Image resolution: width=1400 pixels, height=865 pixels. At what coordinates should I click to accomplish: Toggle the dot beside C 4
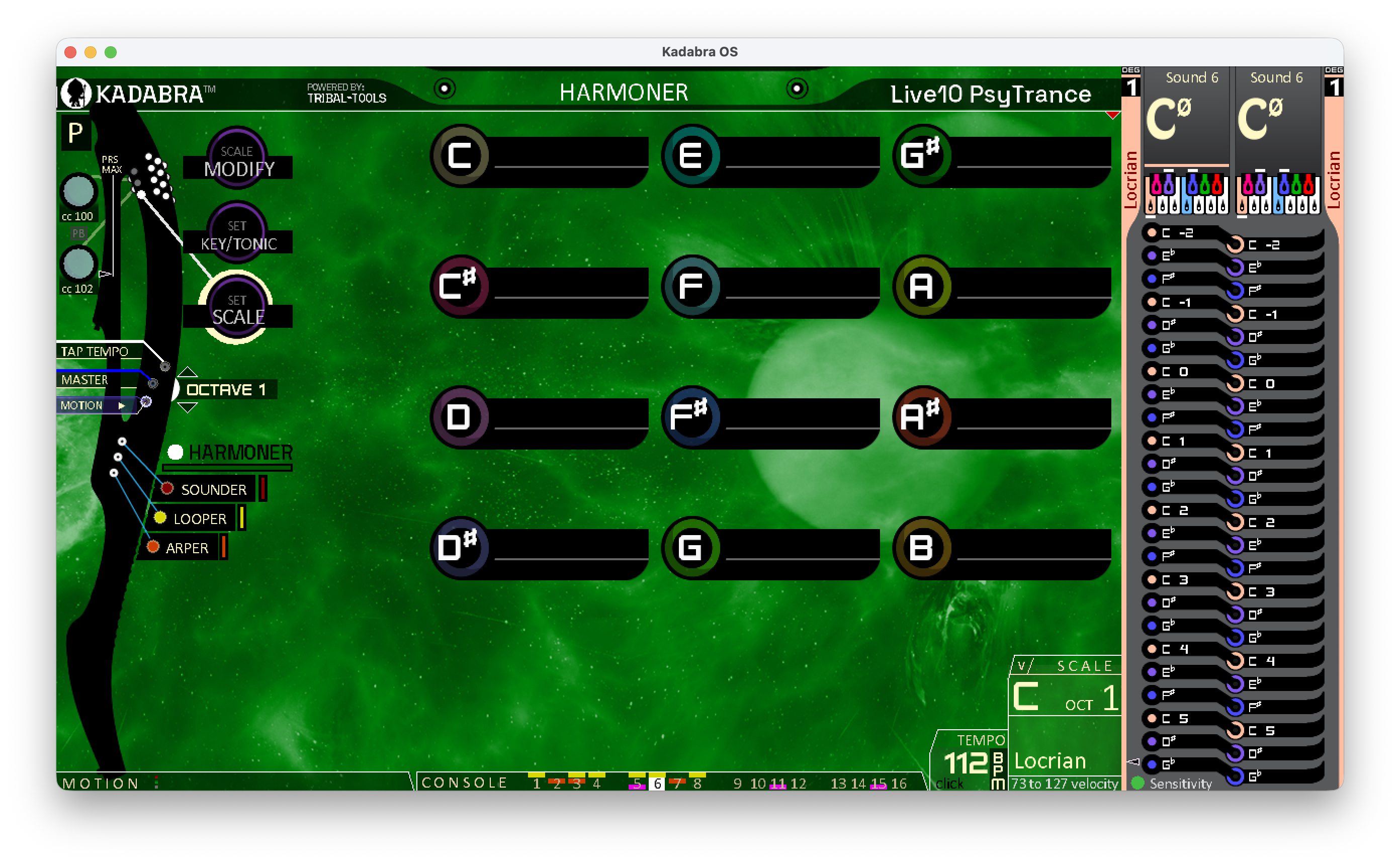pyautogui.click(x=1152, y=649)
